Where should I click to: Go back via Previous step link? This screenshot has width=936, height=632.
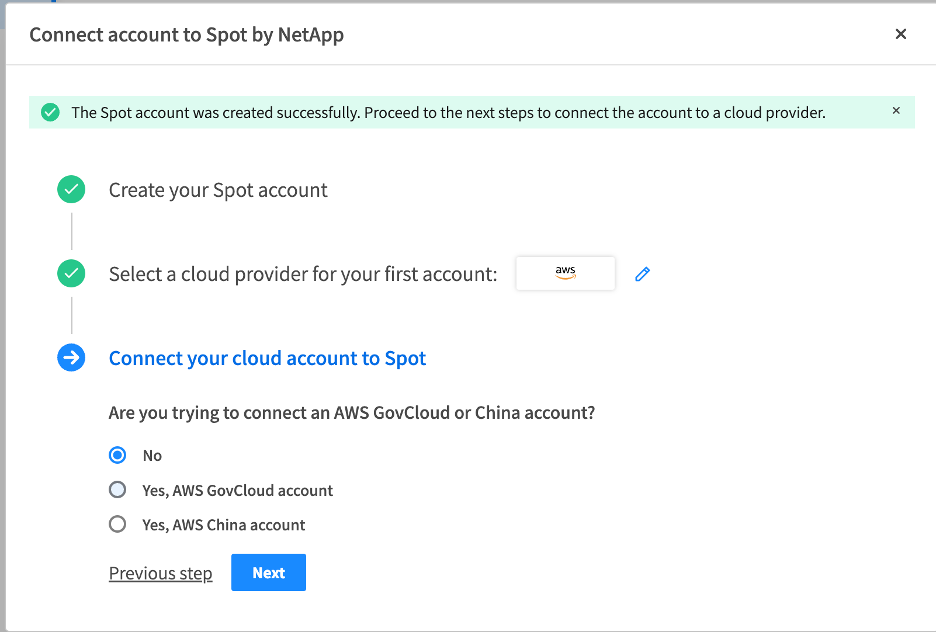[161, 573]
